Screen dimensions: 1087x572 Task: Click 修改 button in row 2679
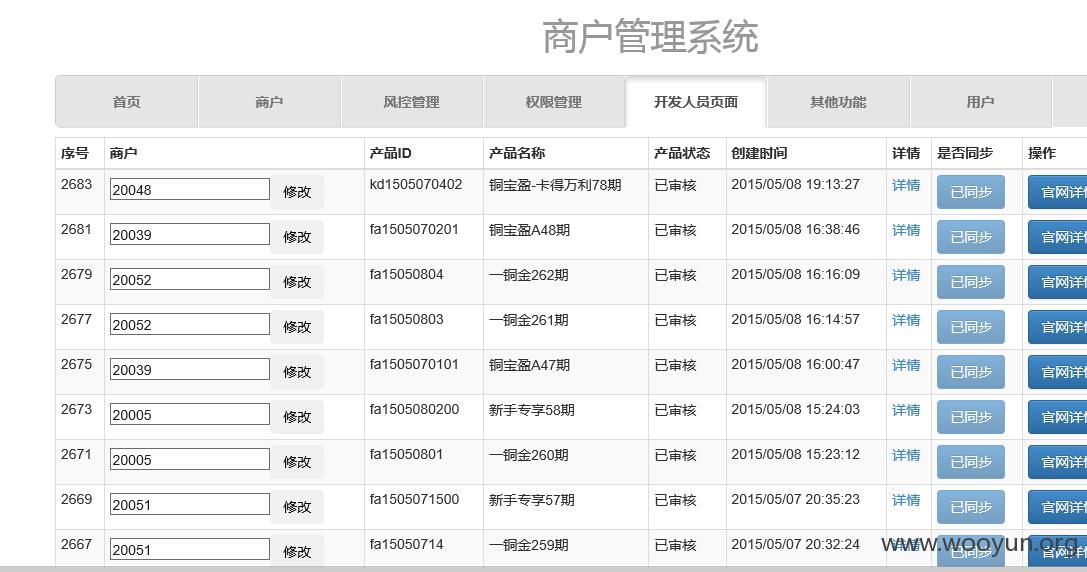click(x=297, y=282)
